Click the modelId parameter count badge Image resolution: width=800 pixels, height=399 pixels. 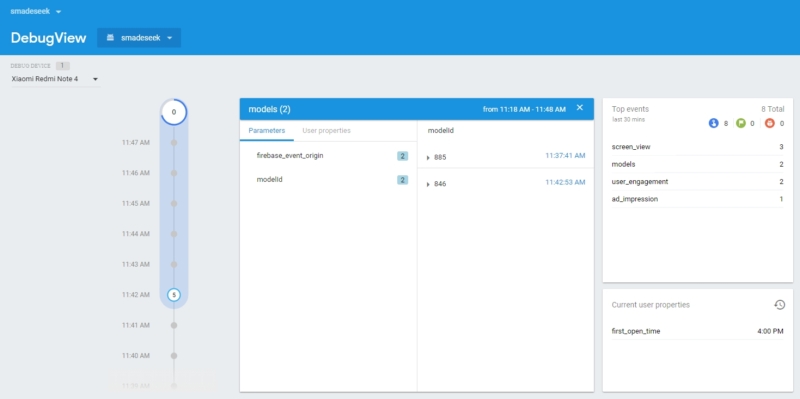point(403,180)
